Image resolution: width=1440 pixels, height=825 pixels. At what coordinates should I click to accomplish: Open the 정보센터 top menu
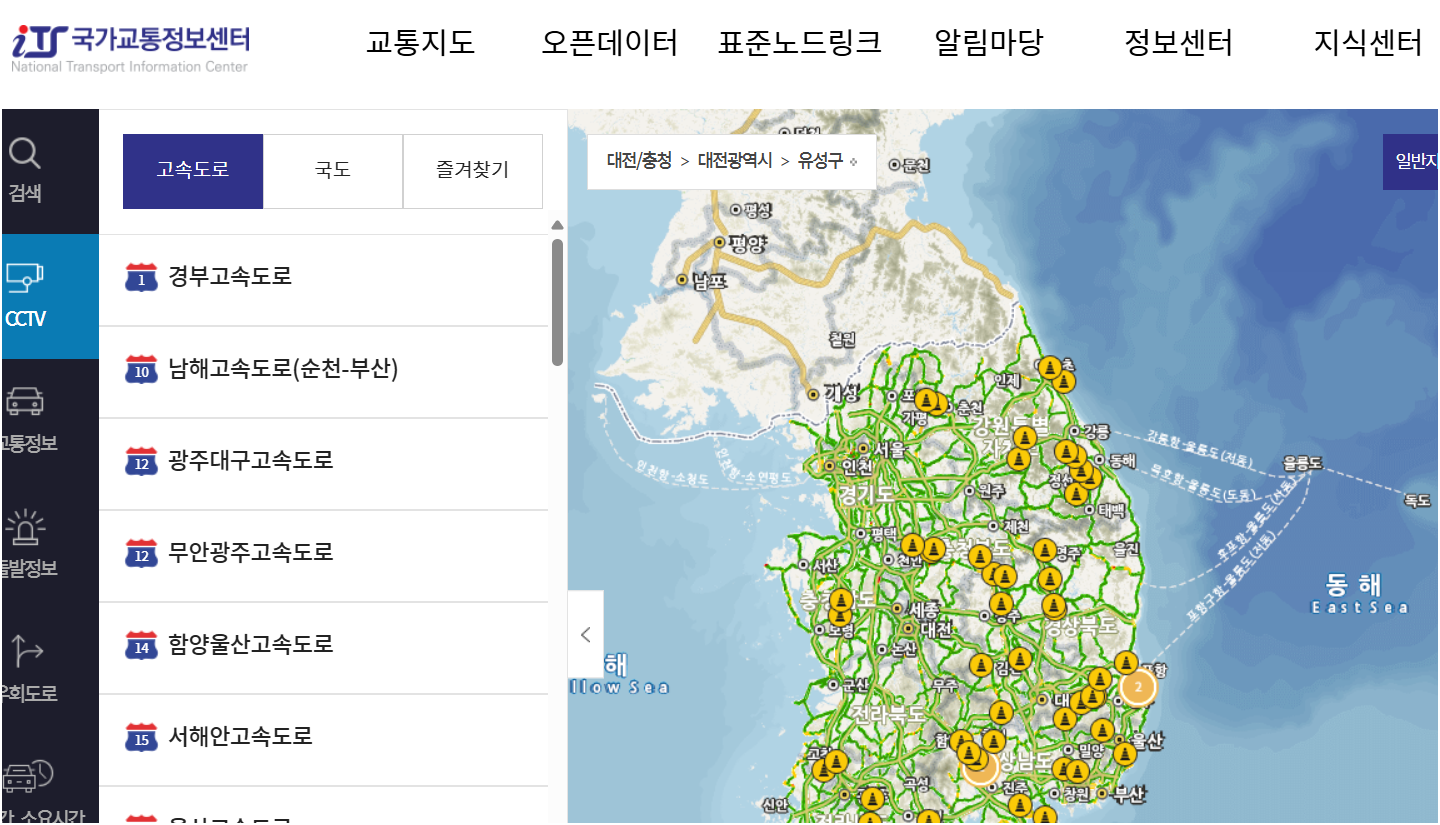point(1179,43)
